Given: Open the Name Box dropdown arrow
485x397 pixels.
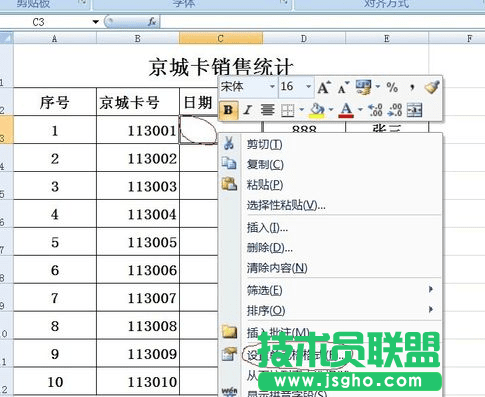Looking at the screenshot, I should 96,22.
